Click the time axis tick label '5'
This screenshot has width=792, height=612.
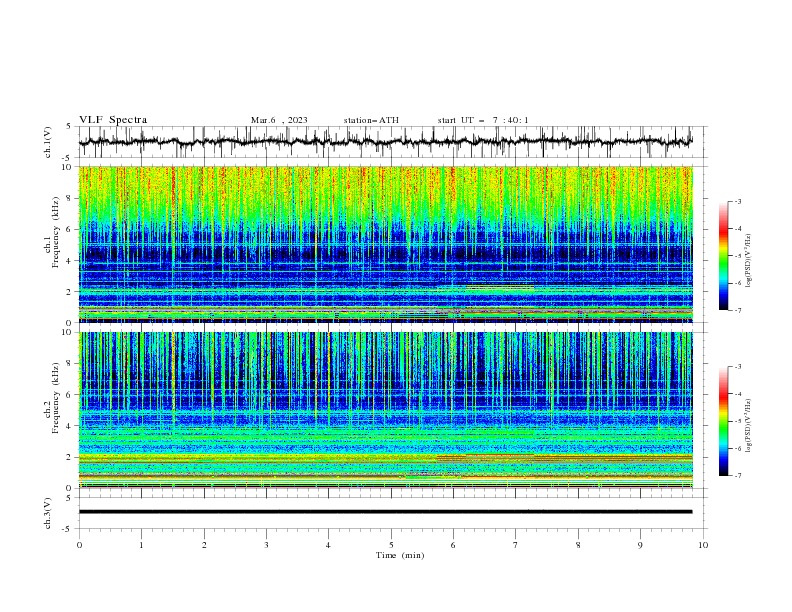(391, 545)
